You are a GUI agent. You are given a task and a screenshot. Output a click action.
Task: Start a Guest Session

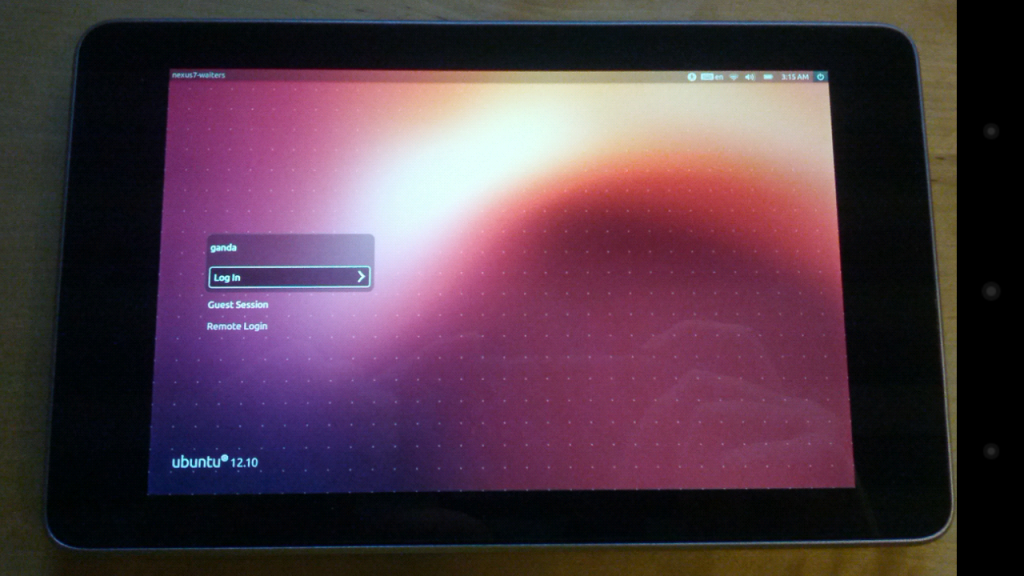(x=238, y=305)
